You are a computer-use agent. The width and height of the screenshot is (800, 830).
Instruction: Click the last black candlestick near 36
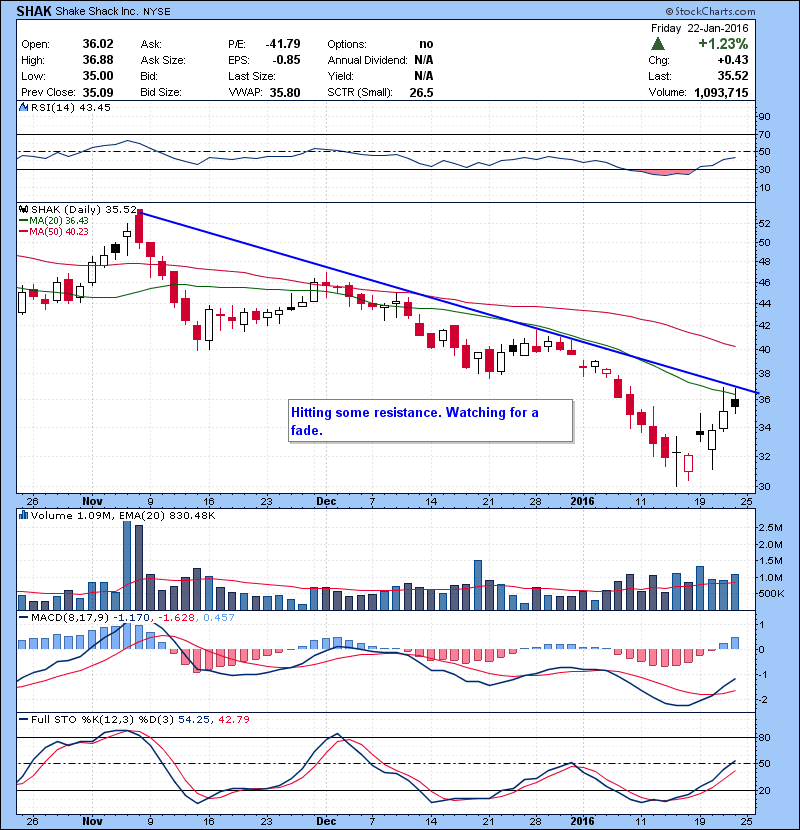[x=735, y=403]
